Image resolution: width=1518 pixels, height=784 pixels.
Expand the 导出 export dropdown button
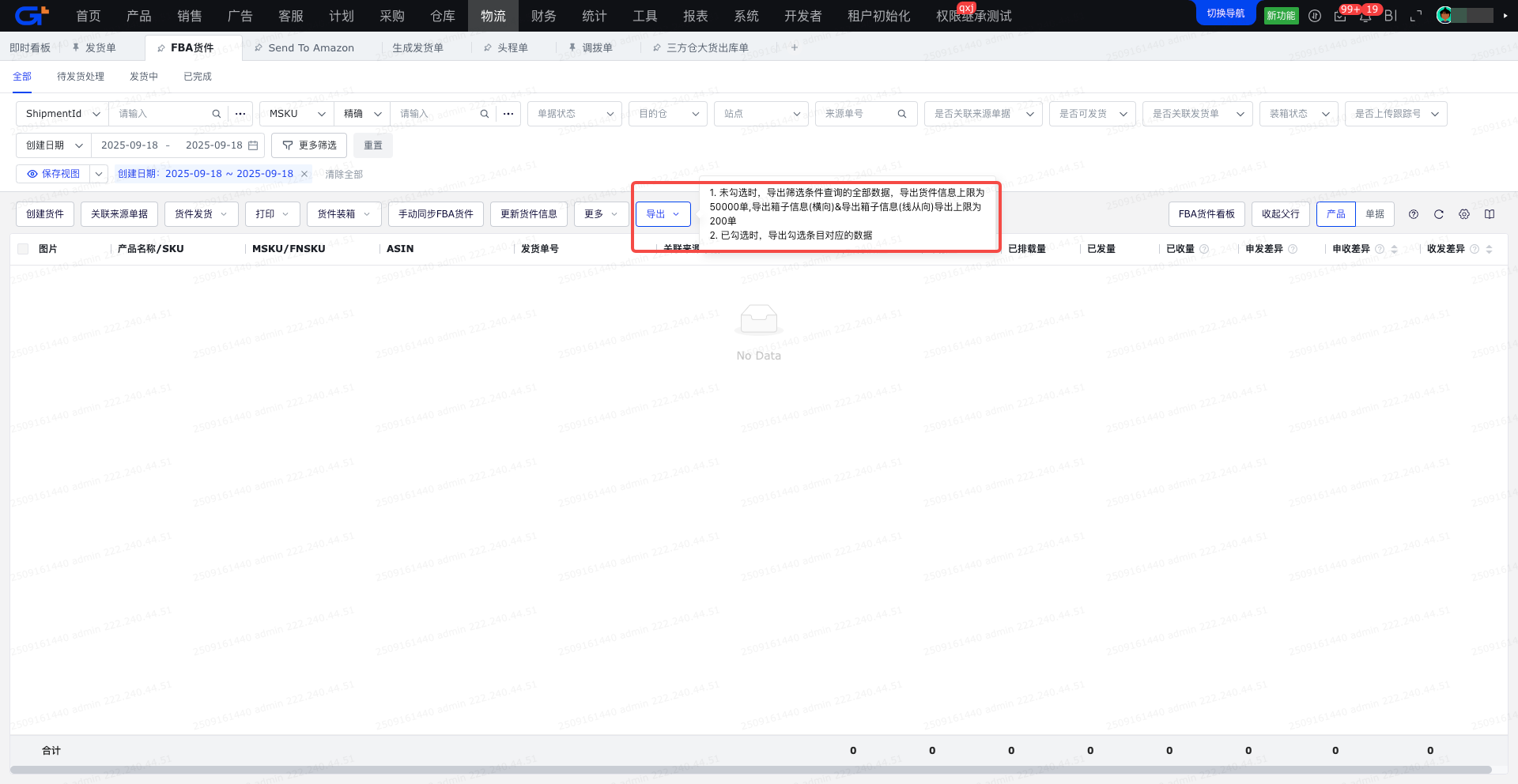click(x=663, y=214)
